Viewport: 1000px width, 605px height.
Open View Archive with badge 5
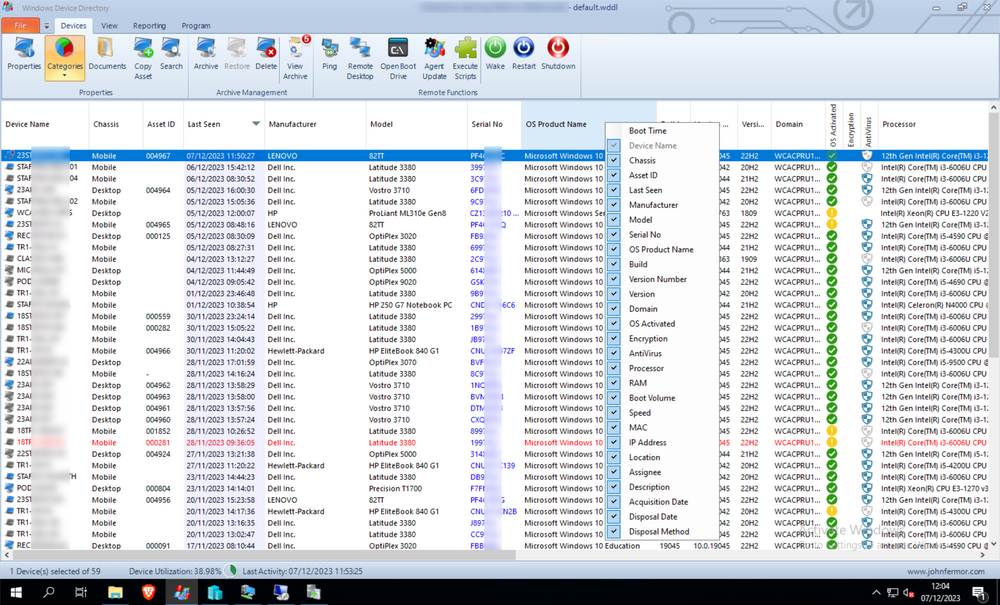click(295, 59)
